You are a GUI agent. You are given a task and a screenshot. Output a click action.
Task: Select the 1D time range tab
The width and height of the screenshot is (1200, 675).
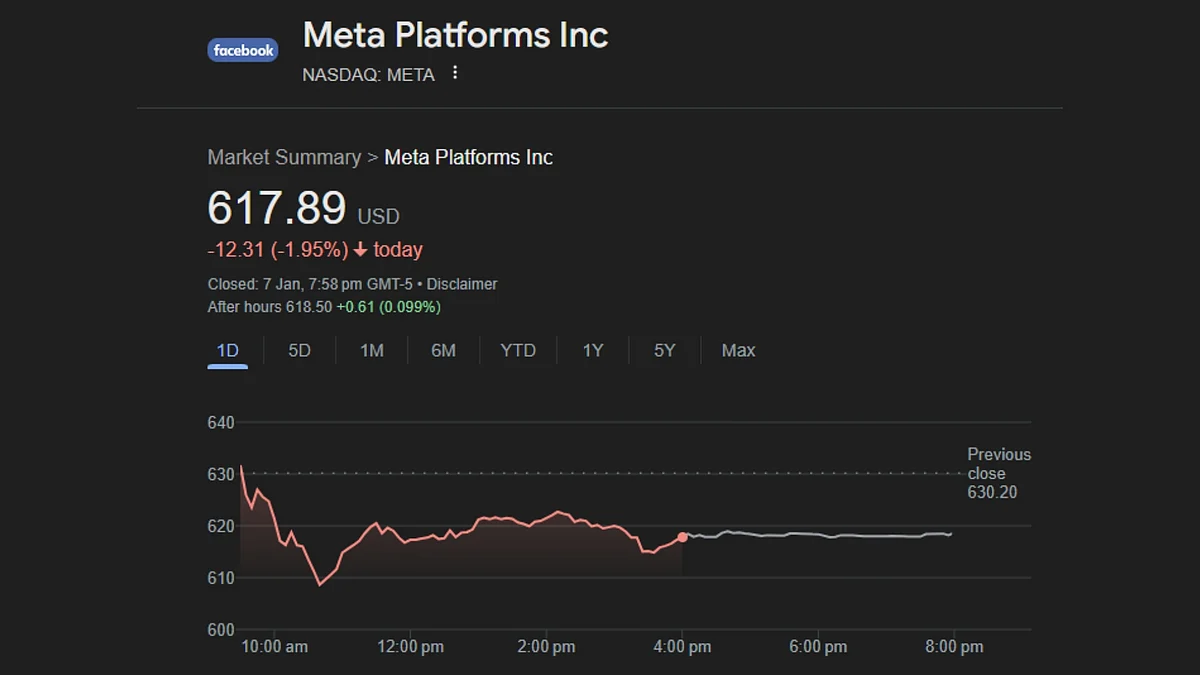[228, 351]
